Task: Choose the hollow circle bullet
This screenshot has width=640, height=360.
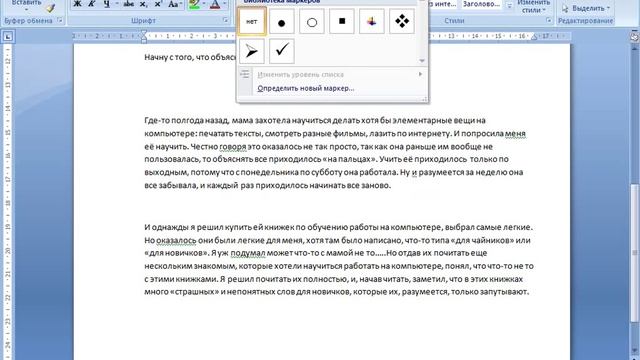Action: 312,21
